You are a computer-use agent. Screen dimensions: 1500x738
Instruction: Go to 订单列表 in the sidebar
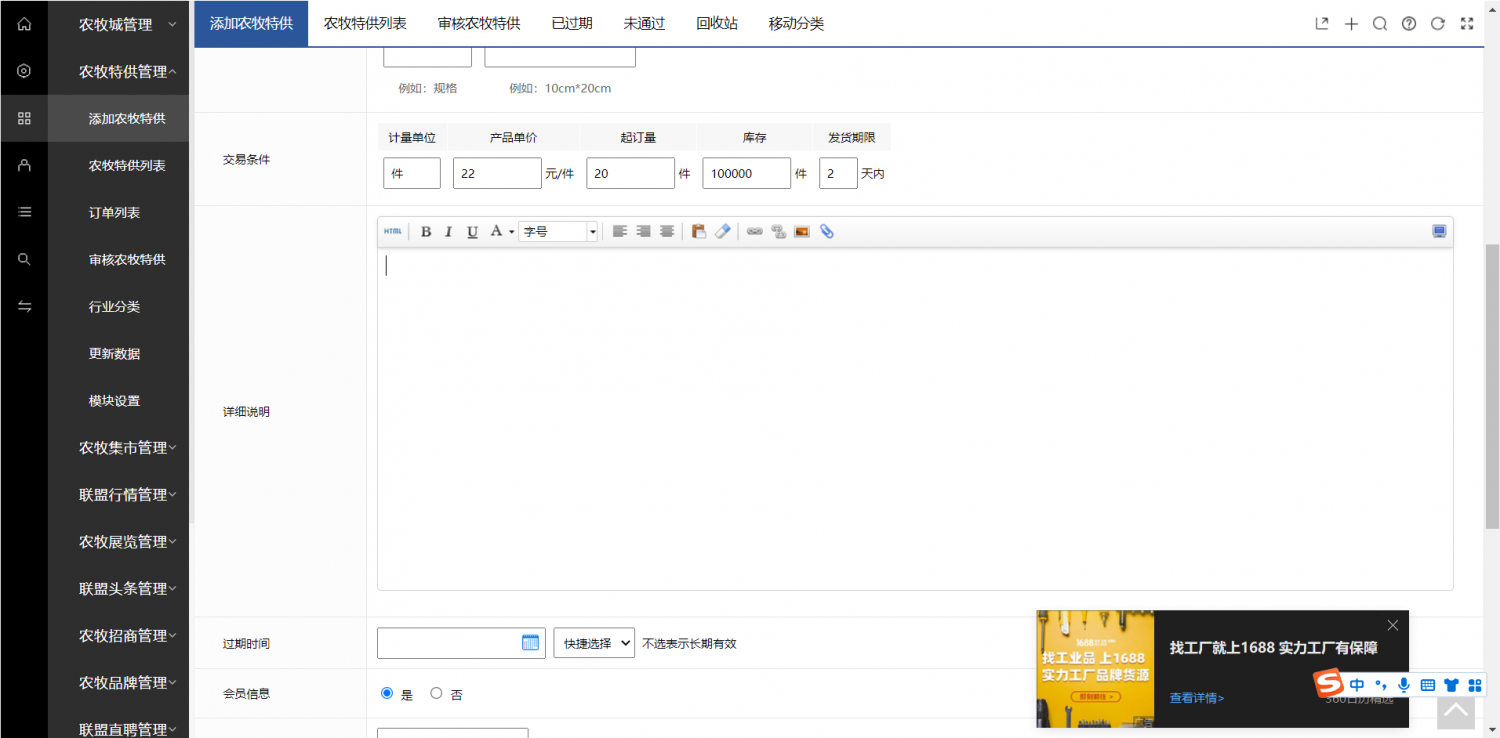115,213
